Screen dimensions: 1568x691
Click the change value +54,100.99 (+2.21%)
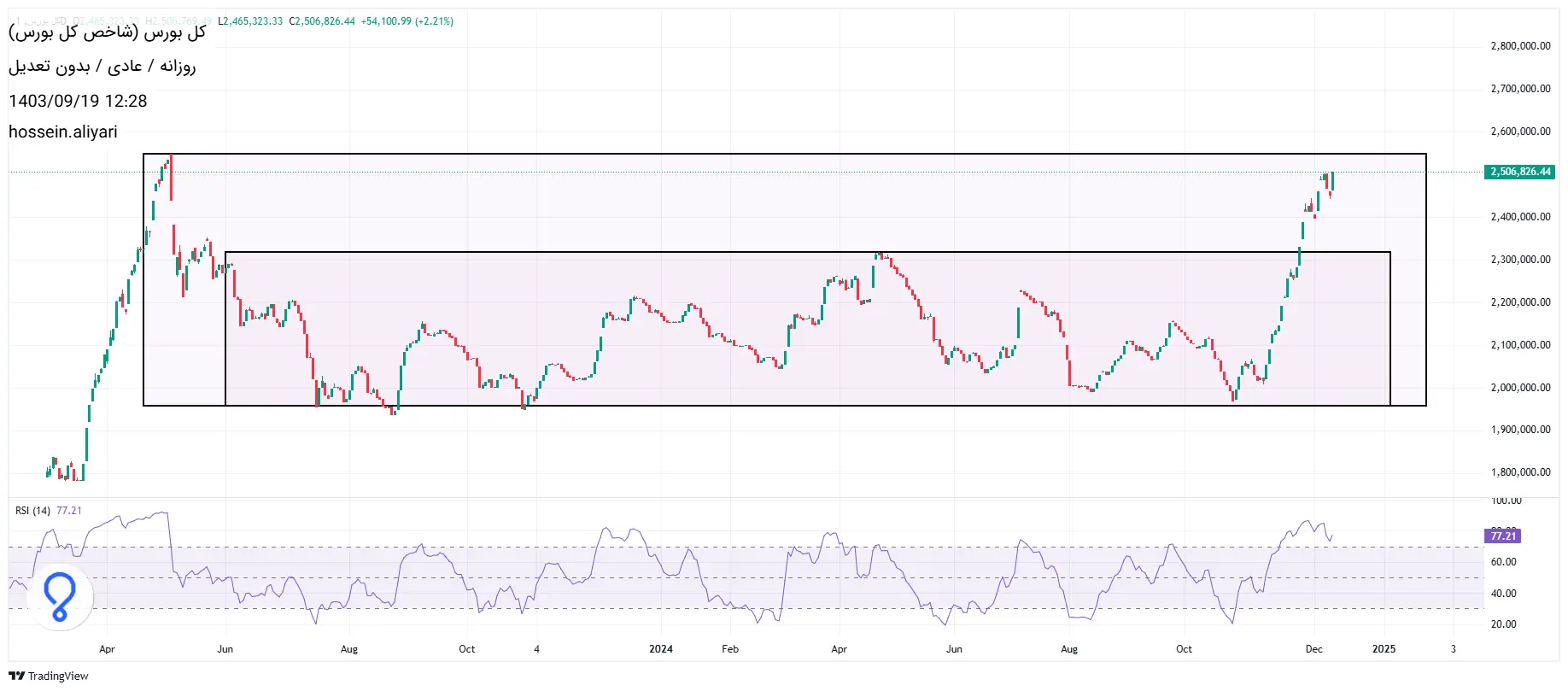click(407, 21)
